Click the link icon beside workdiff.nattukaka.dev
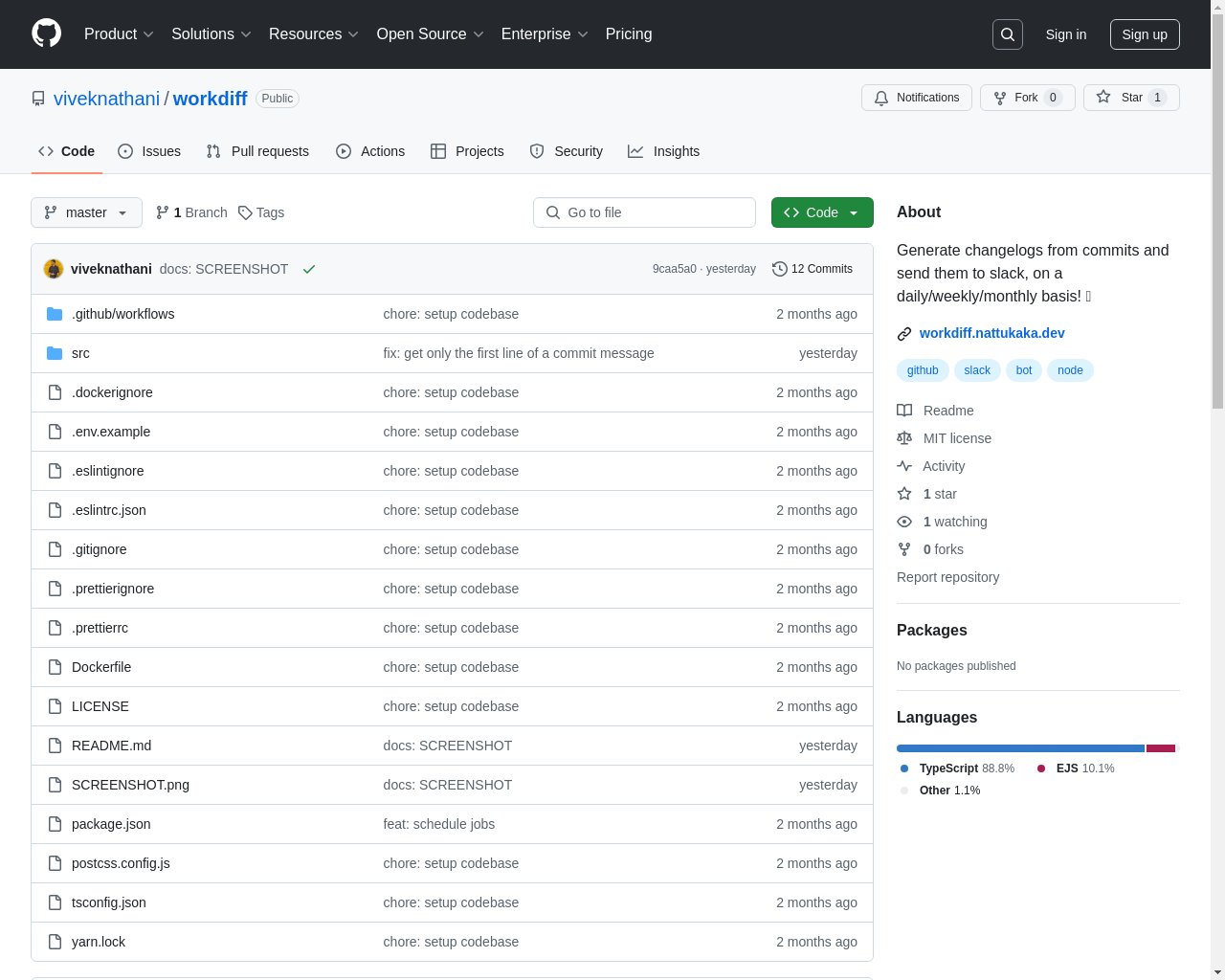 [x=904, y=333]
